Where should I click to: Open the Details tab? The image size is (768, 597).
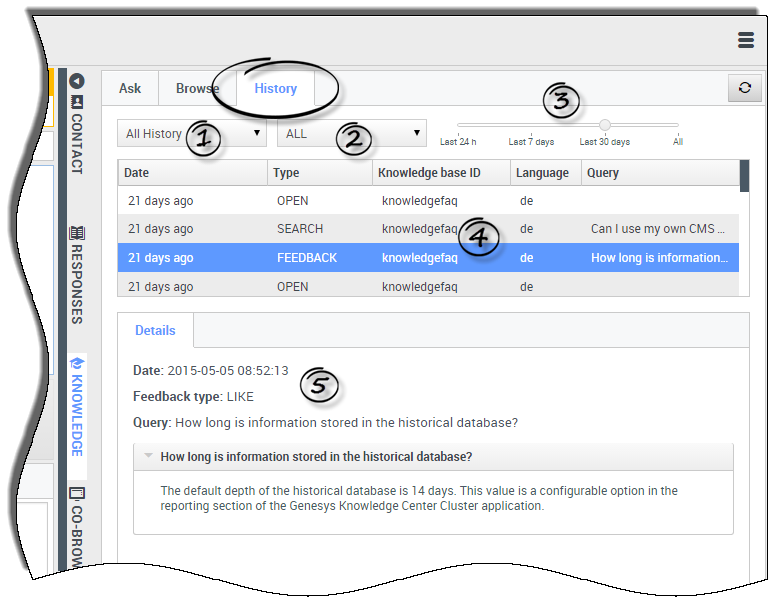(x=155, y=330)
